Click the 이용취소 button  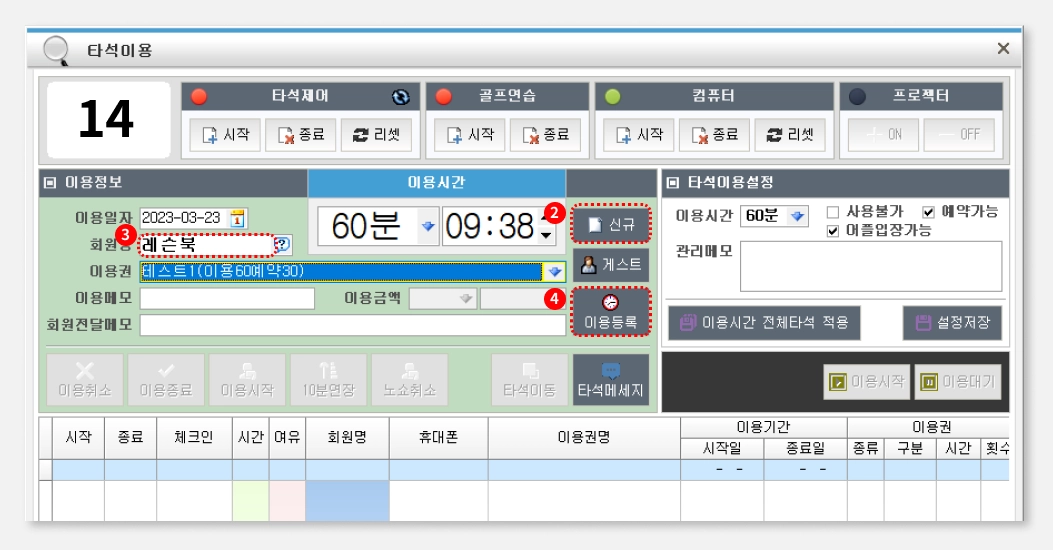tap(85, 380)
